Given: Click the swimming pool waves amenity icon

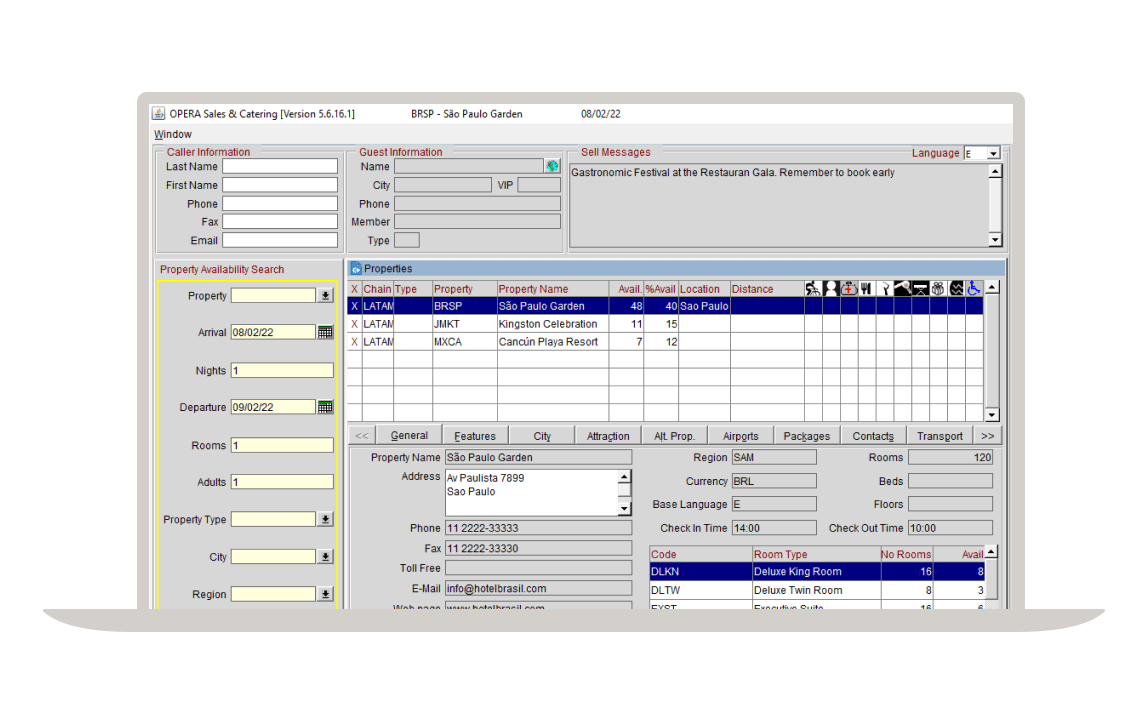Looking at the screenshot, I should point(956,288).
